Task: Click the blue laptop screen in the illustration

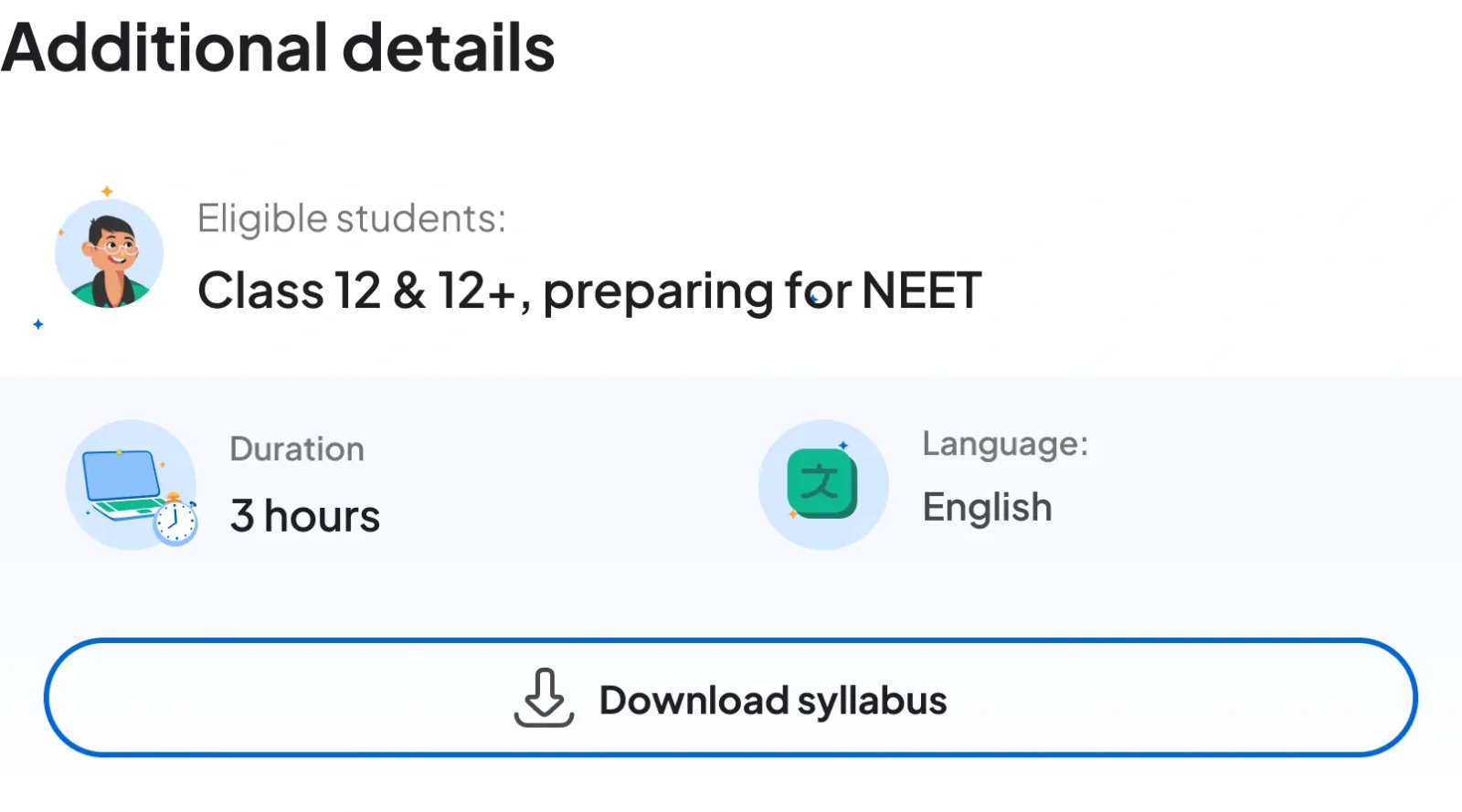Action: pyautogui.click(x=121, y=475)
